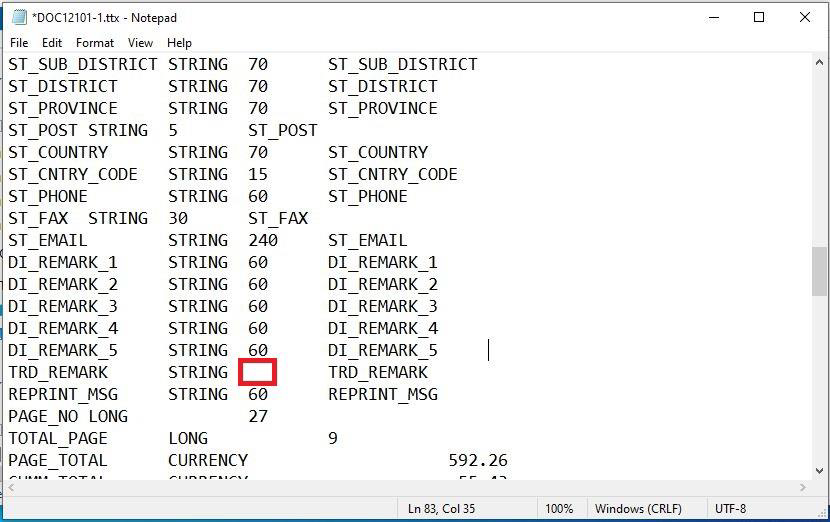
Task: Maximize the Notepad window
Action: [x=759, y=17]
